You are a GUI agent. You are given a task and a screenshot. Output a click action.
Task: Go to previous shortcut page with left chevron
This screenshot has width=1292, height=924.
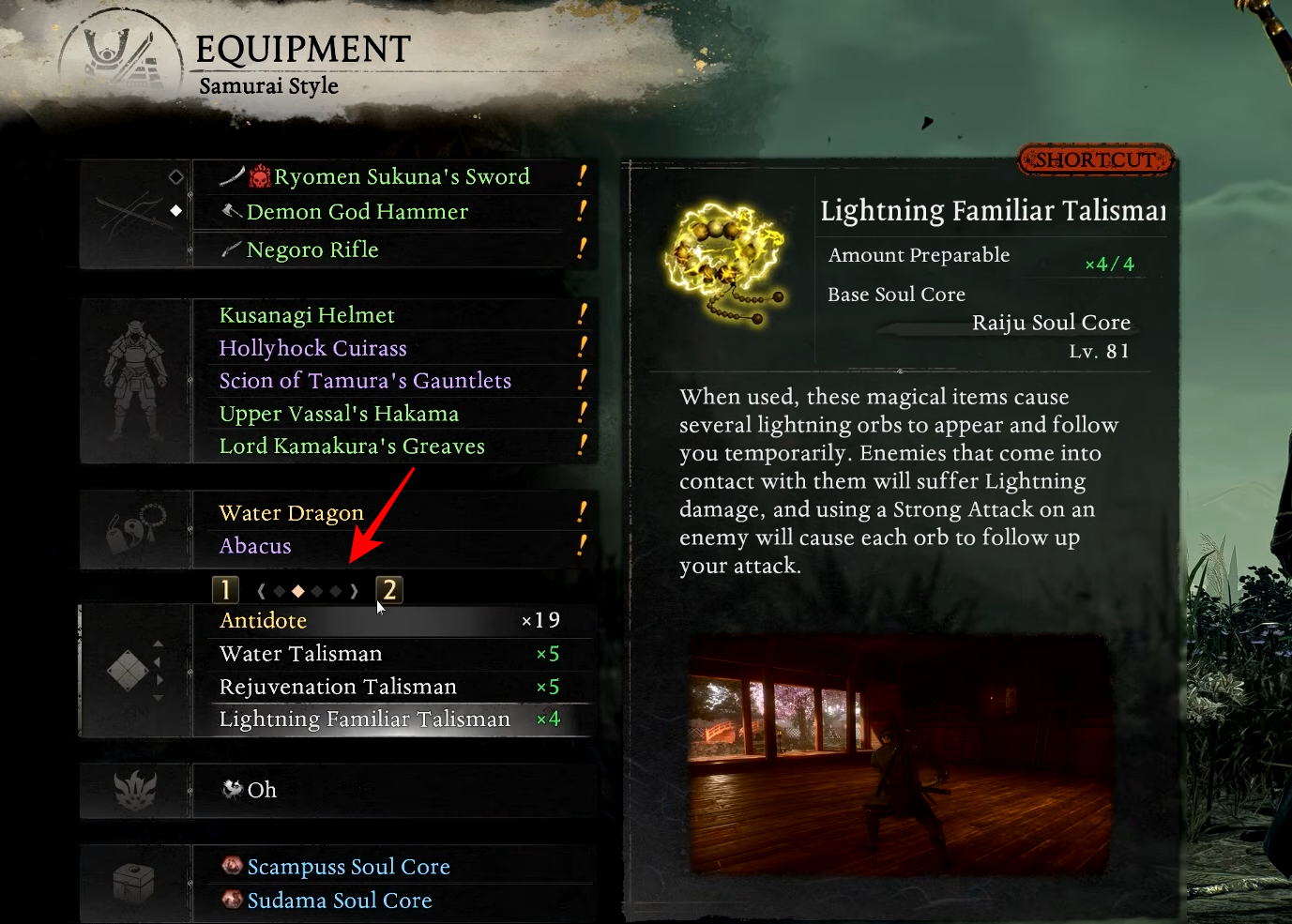pos(261,591)
